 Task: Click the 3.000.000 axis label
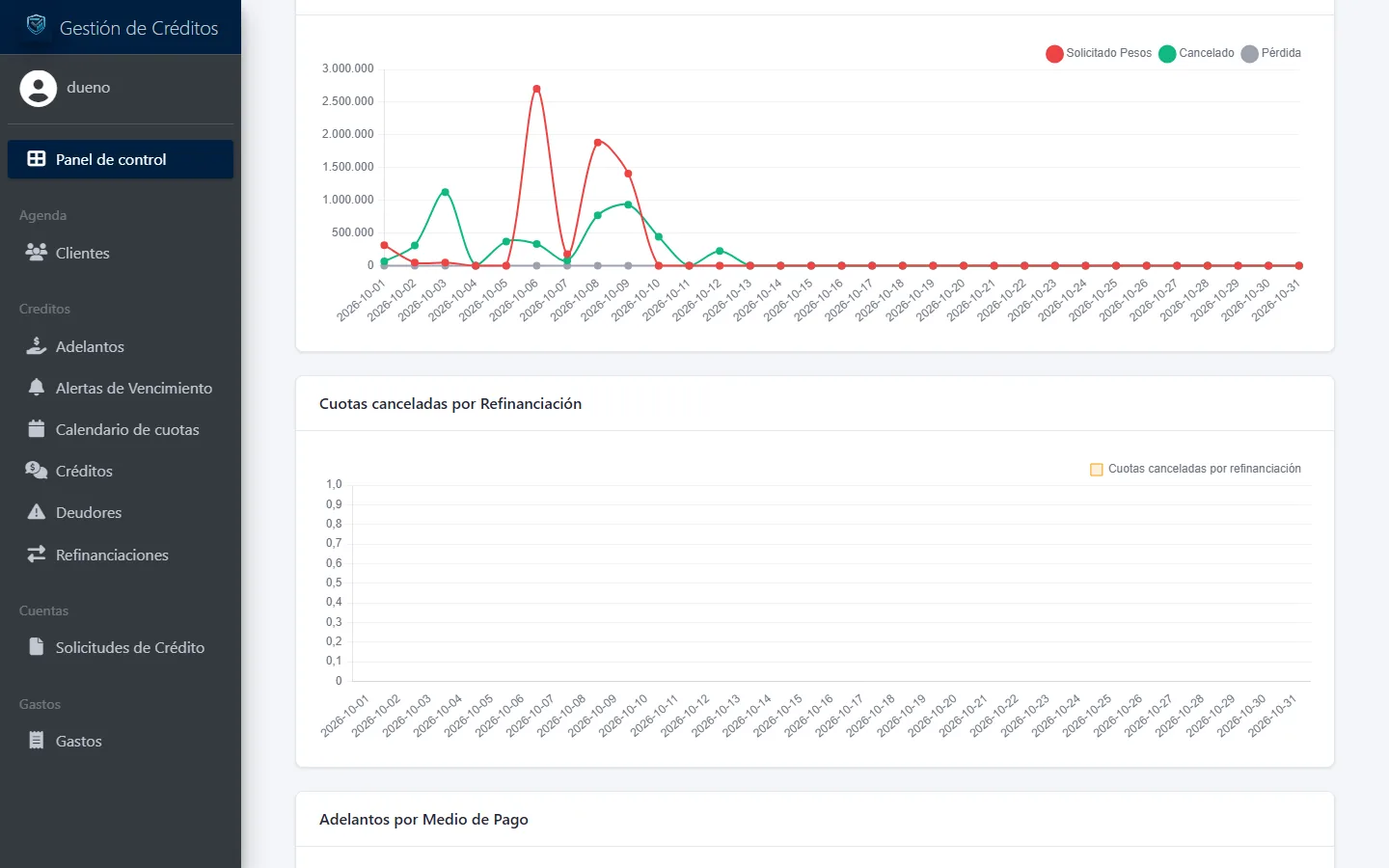pyautogui.click(x=347, y=68)
